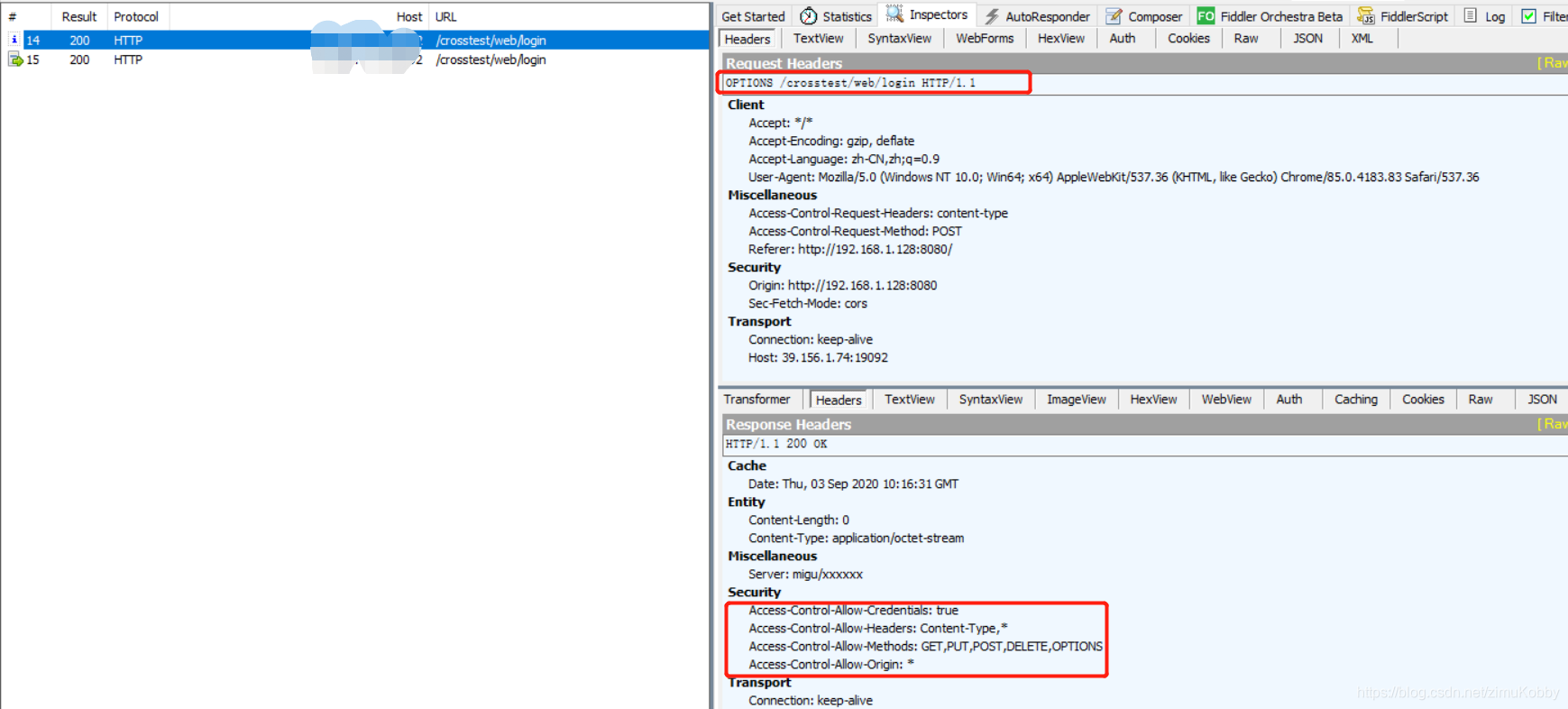Image resolution: width=1568 pixels, height=709 pixels.
Task: Open the response Transformer tab
Action: tap(756, 399)
